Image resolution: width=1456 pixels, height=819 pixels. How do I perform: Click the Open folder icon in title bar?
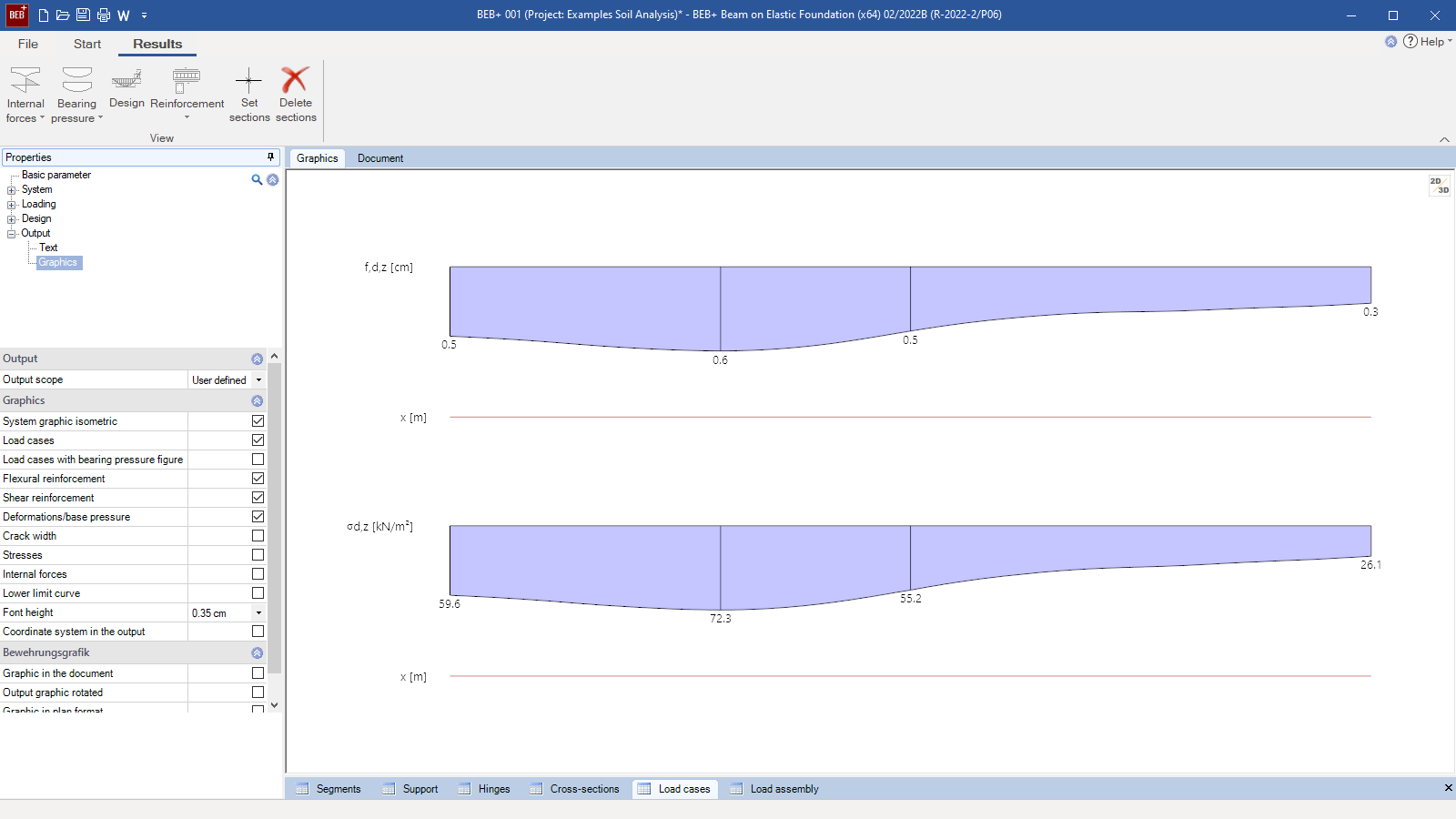coord(63,15)
